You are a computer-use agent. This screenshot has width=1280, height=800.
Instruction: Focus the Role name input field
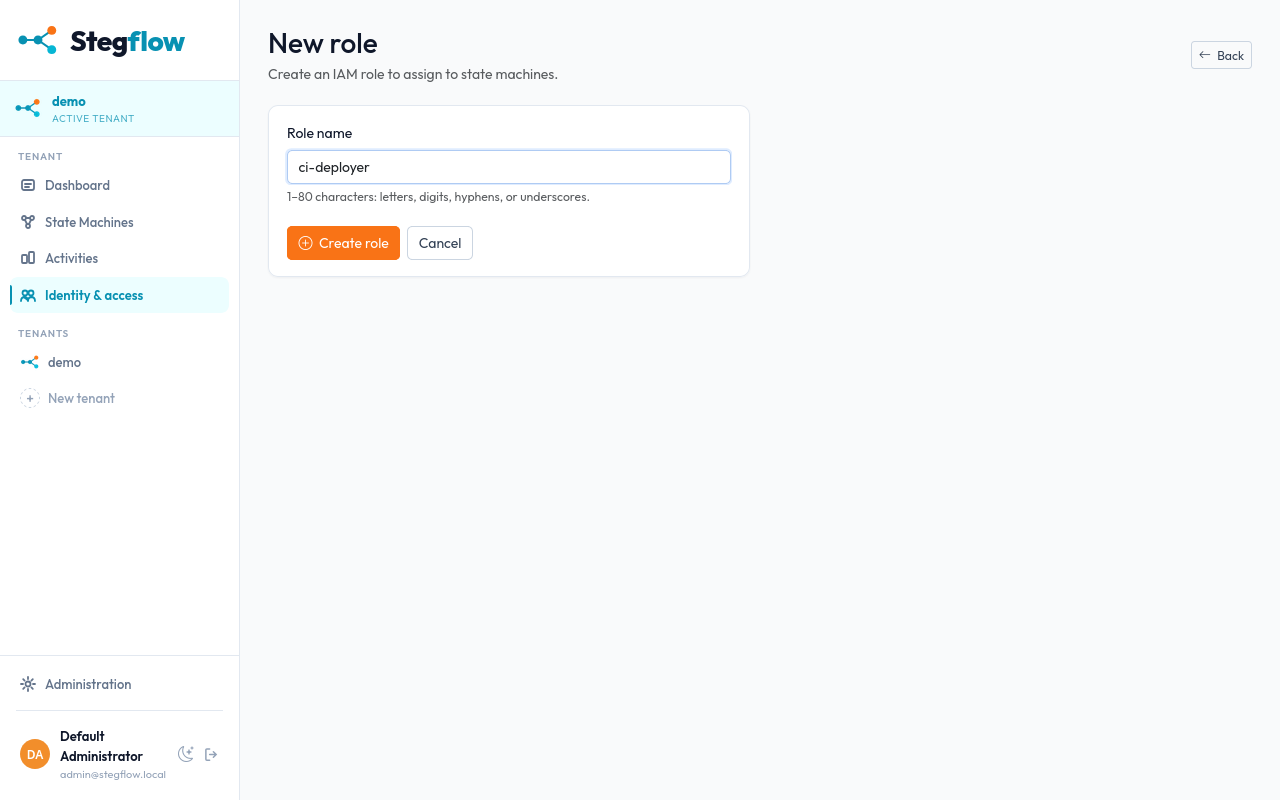click(x=509, y=167)
